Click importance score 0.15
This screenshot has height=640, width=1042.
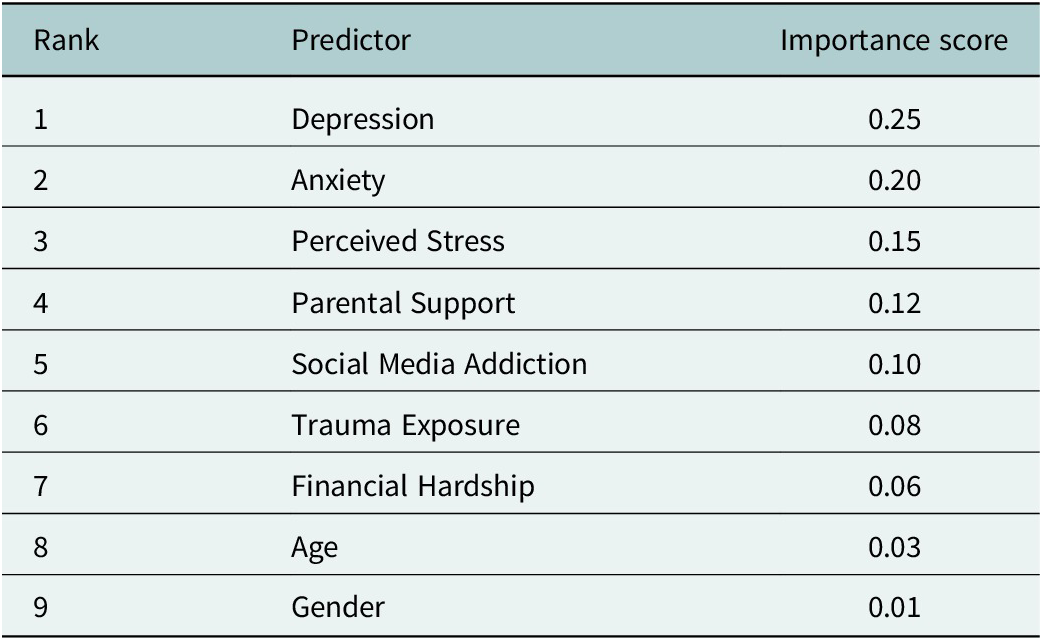(894, 241)
